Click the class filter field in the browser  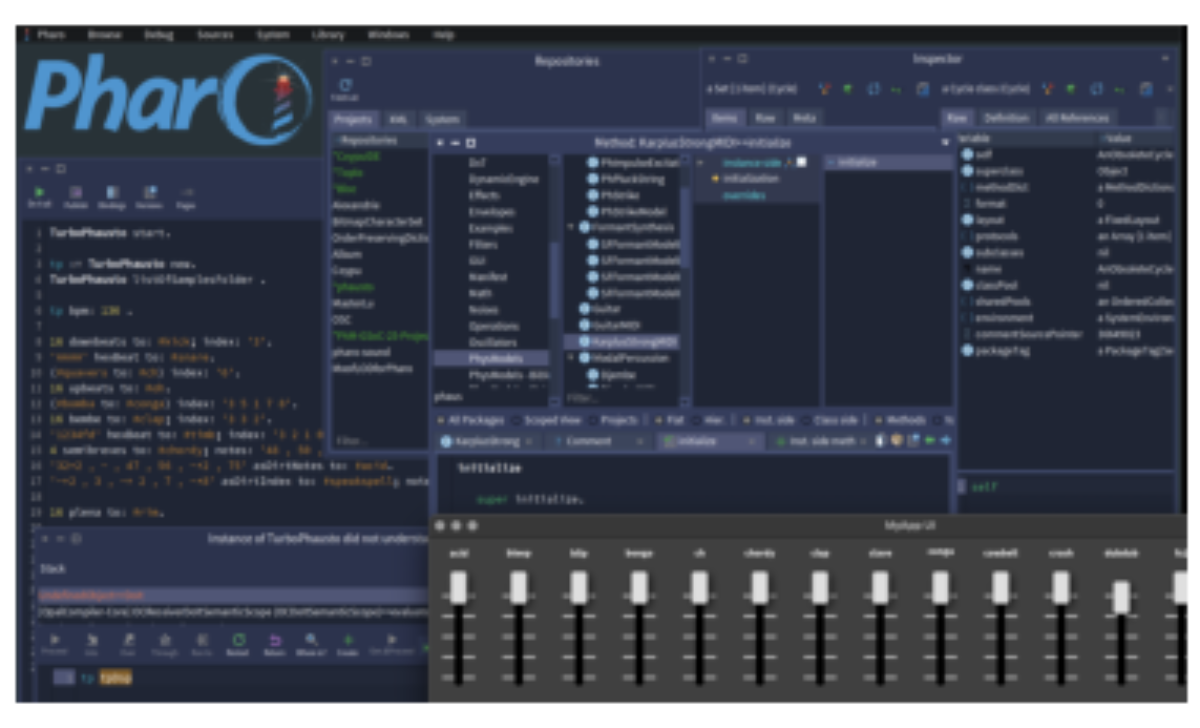tap(620, 398)
